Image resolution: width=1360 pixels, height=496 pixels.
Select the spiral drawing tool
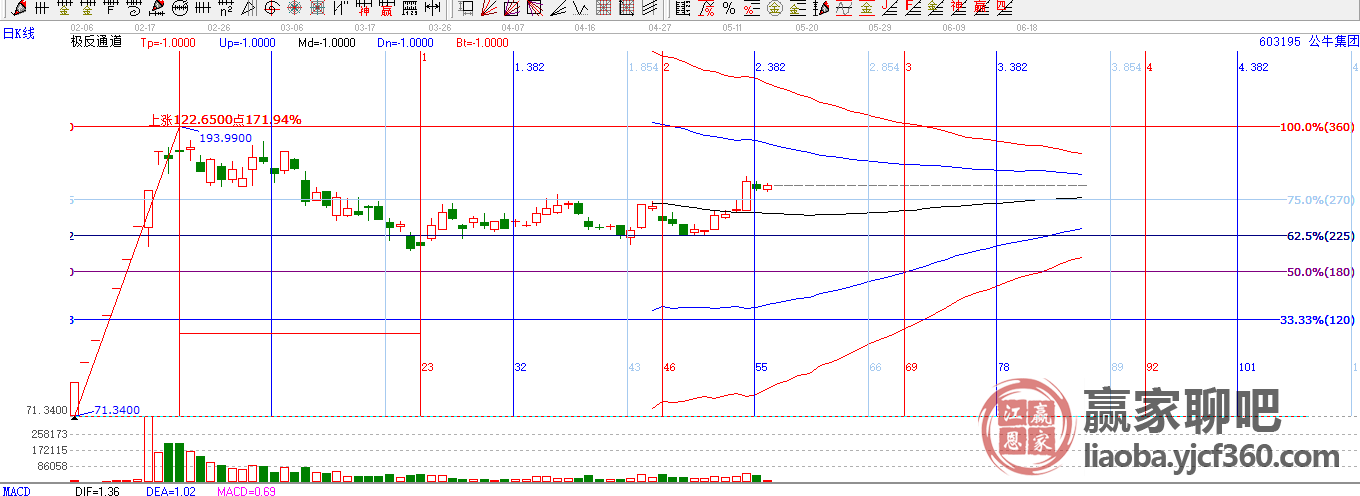(134, 8)
